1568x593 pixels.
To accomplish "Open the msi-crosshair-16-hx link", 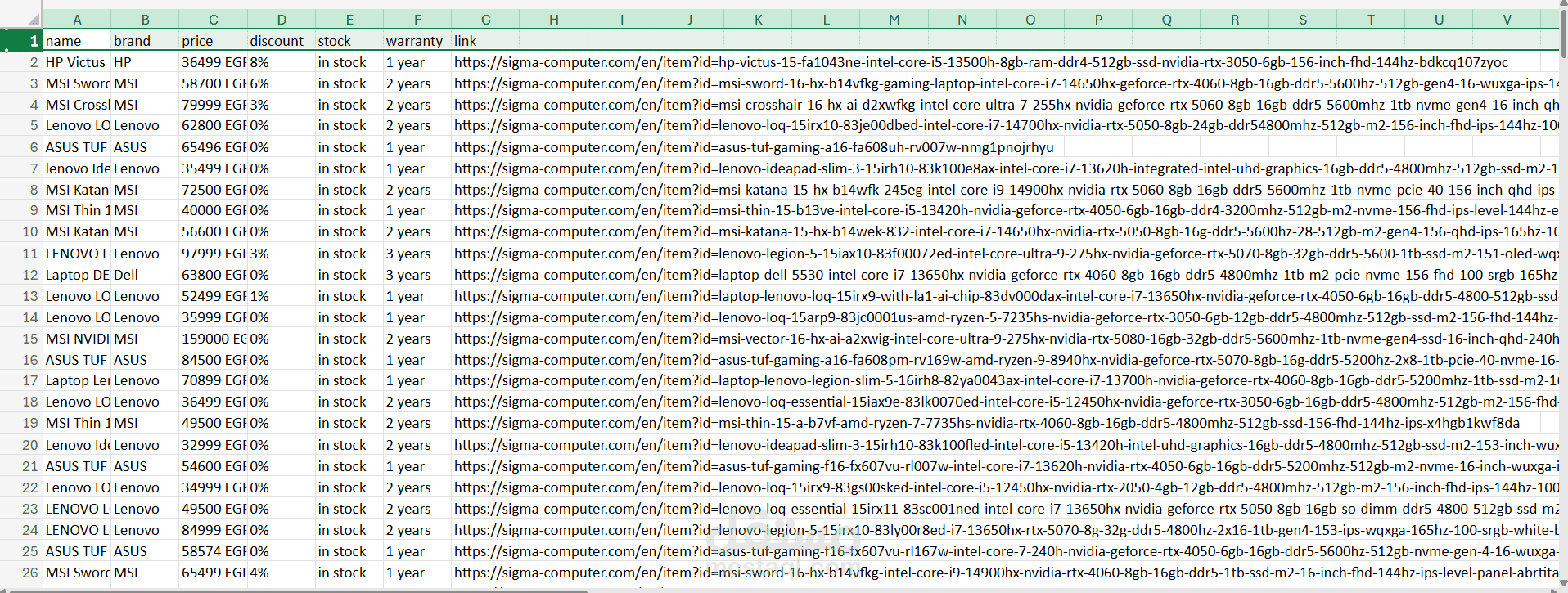I will (1007, 105).
